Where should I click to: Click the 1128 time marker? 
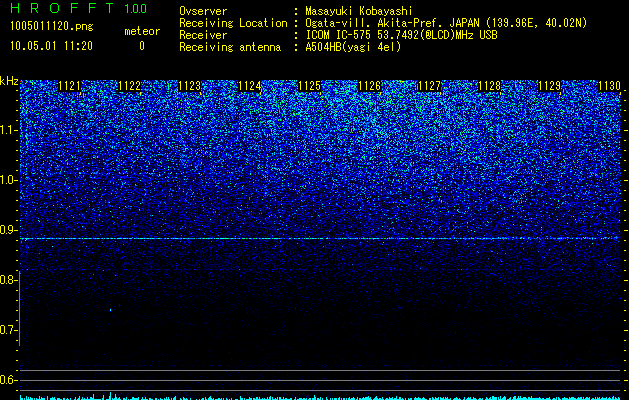click(x=490, y=86)
